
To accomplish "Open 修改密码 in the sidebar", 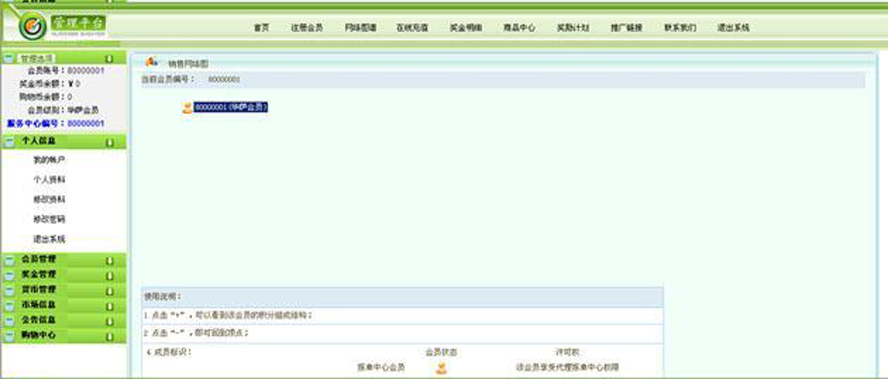I will pyautogui.click(x=49, y=219).
